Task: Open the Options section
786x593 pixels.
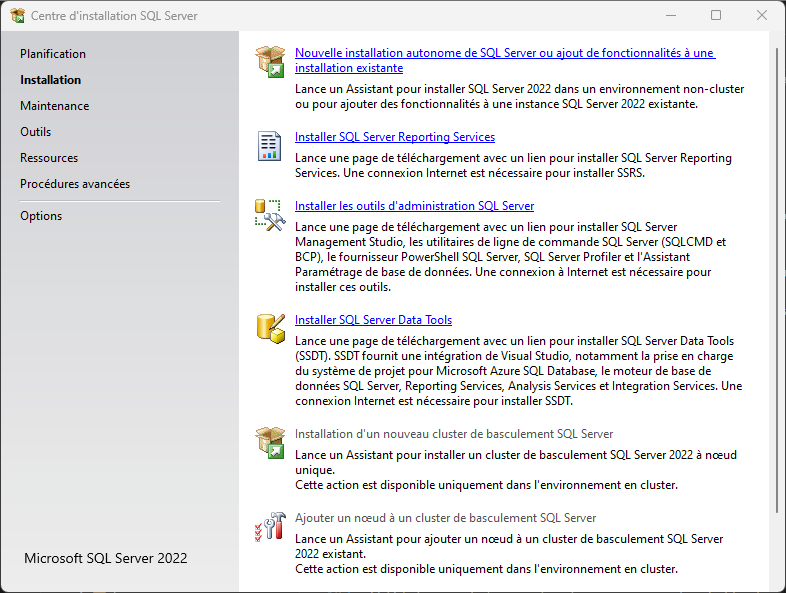Action: tap(41, 216)
